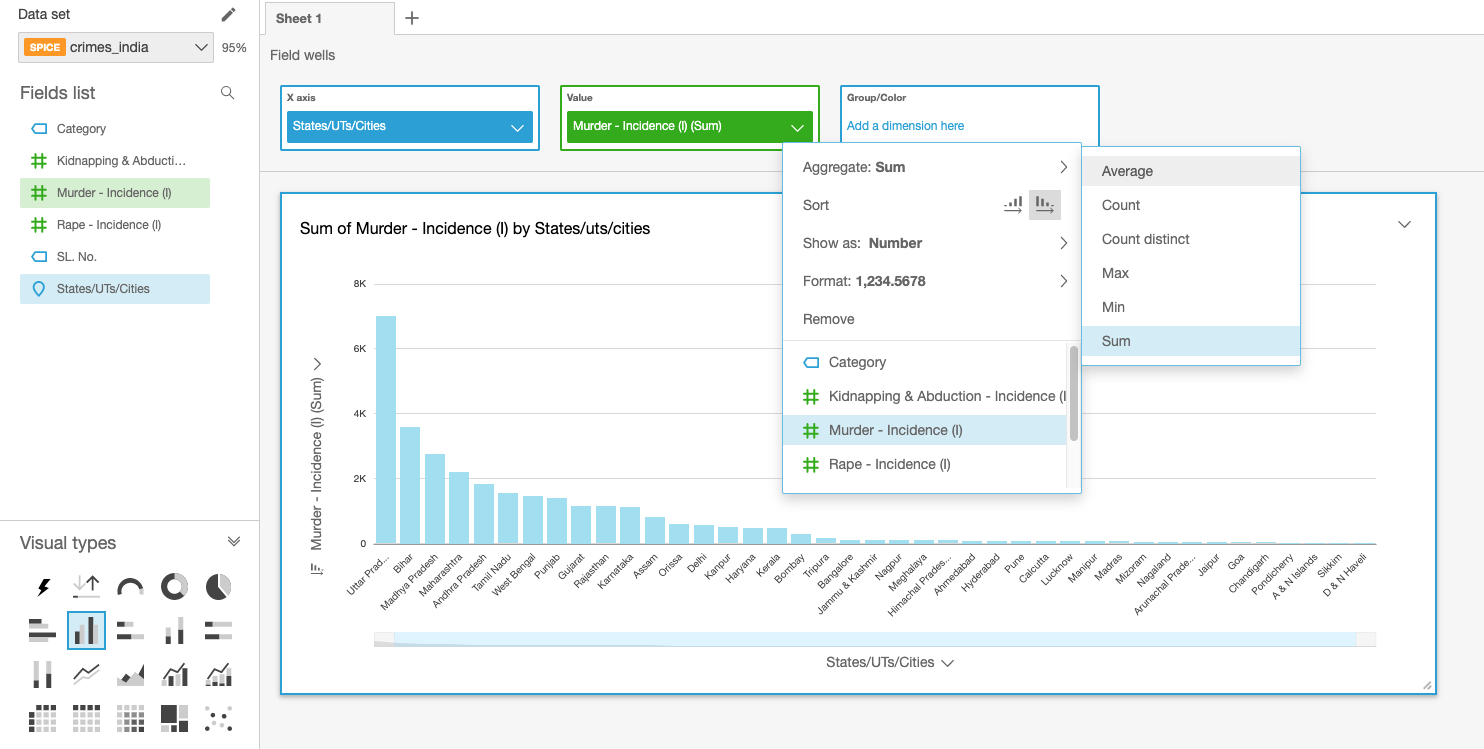The image size is (1484, 749).
Task: Select the vertical bar chart visual type
Action: pos(87,631)
